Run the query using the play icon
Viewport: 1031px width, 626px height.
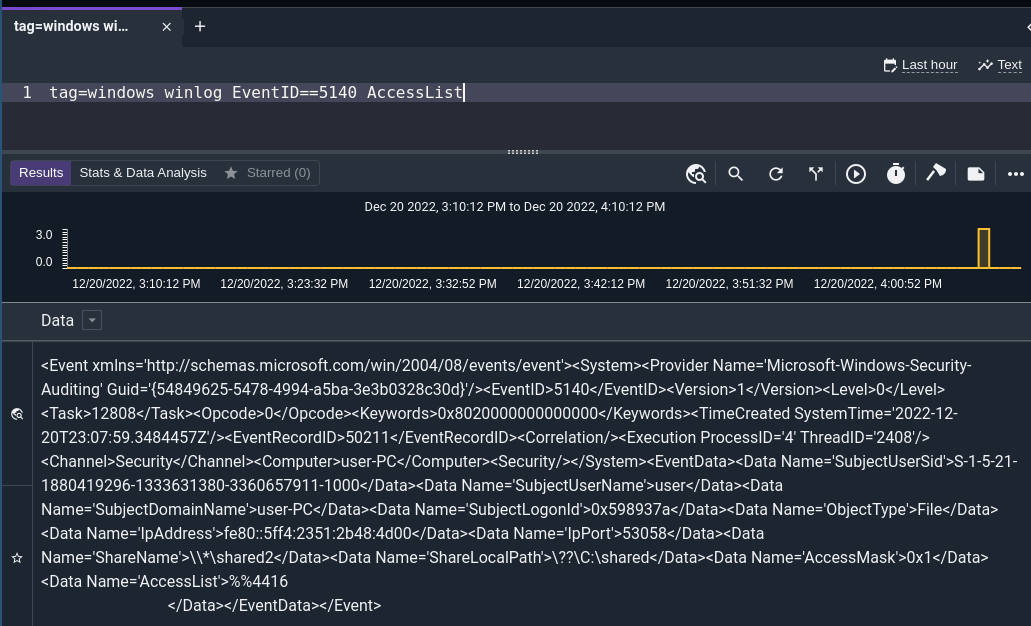click(x=856, y=173)
